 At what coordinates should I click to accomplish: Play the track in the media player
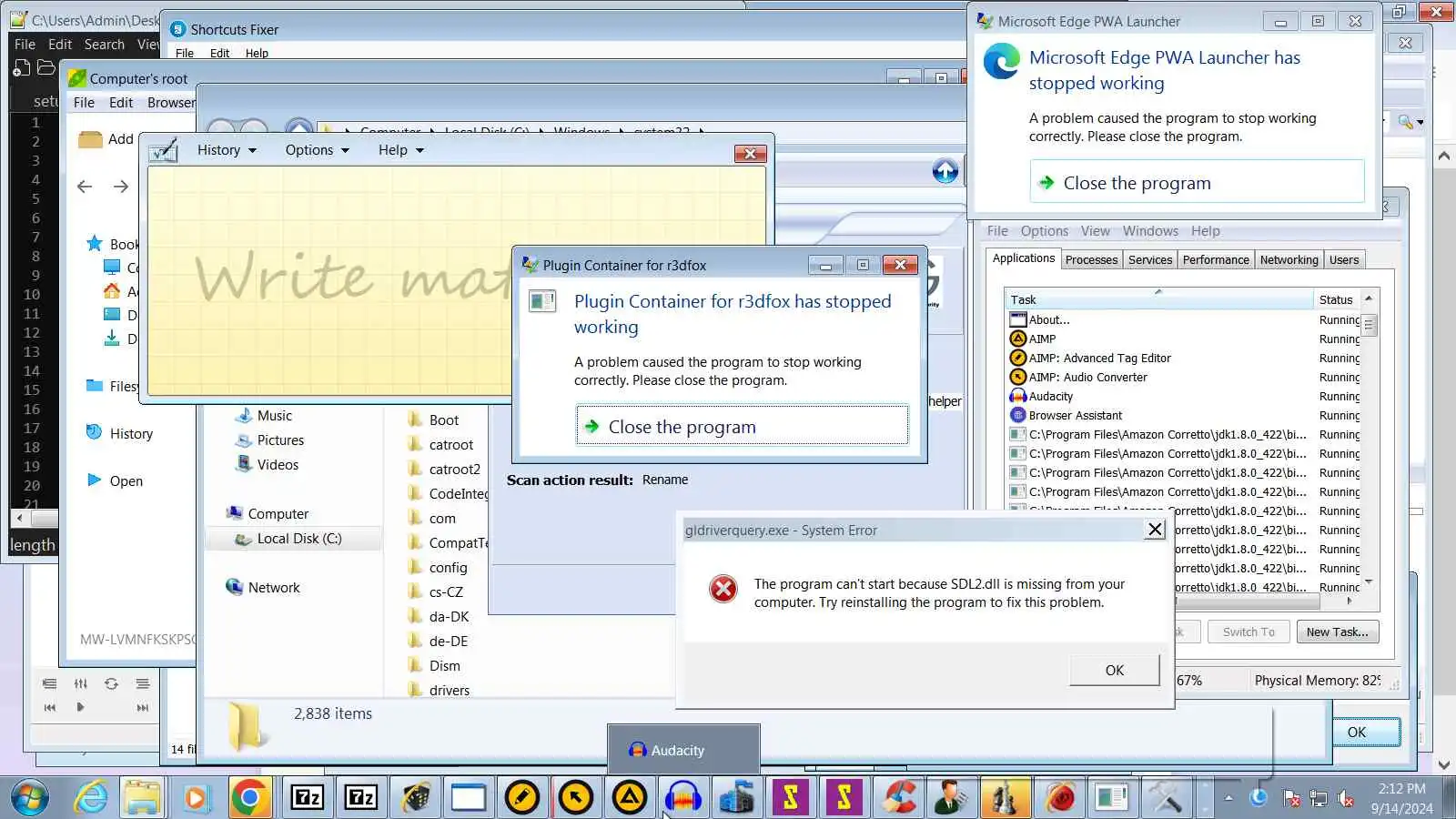click(80, 707)
